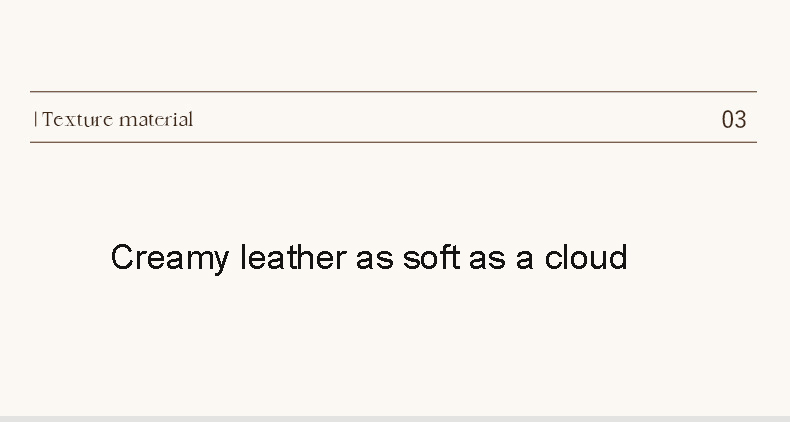This screenshot has height=422, width=790.
Task: Click the word "Texture" in the header
Action: (78, 120)
